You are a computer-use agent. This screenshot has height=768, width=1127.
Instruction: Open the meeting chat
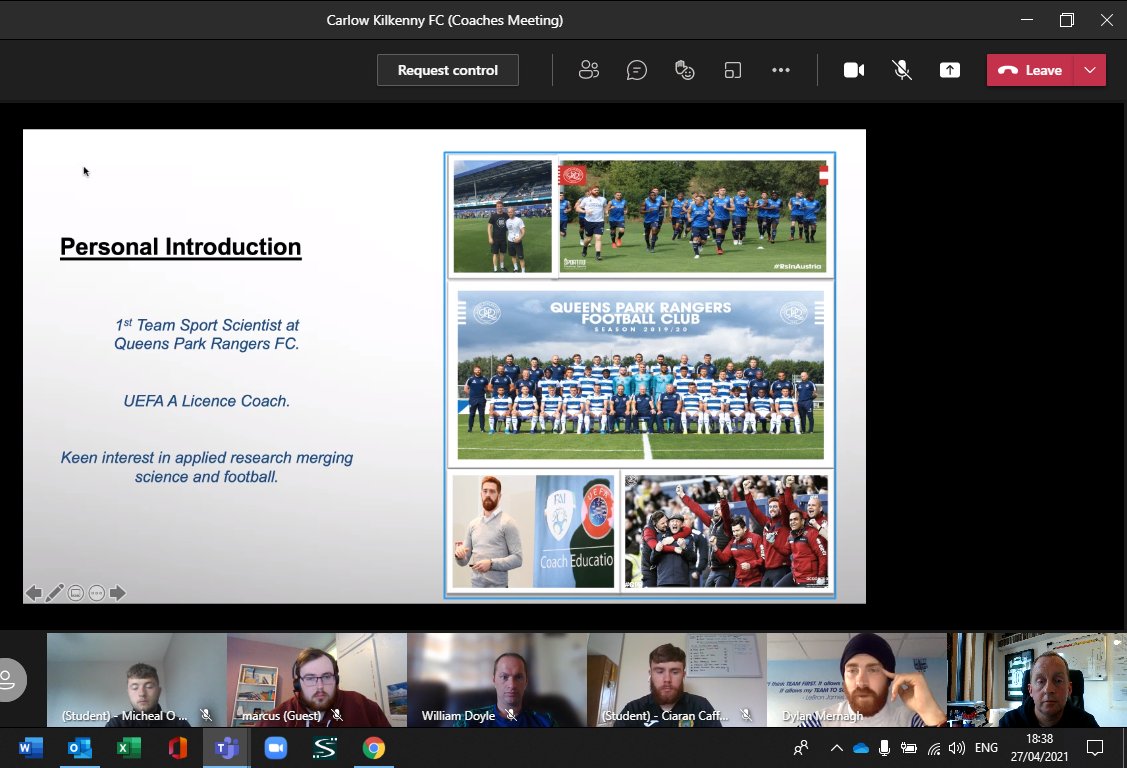point(637,70)
